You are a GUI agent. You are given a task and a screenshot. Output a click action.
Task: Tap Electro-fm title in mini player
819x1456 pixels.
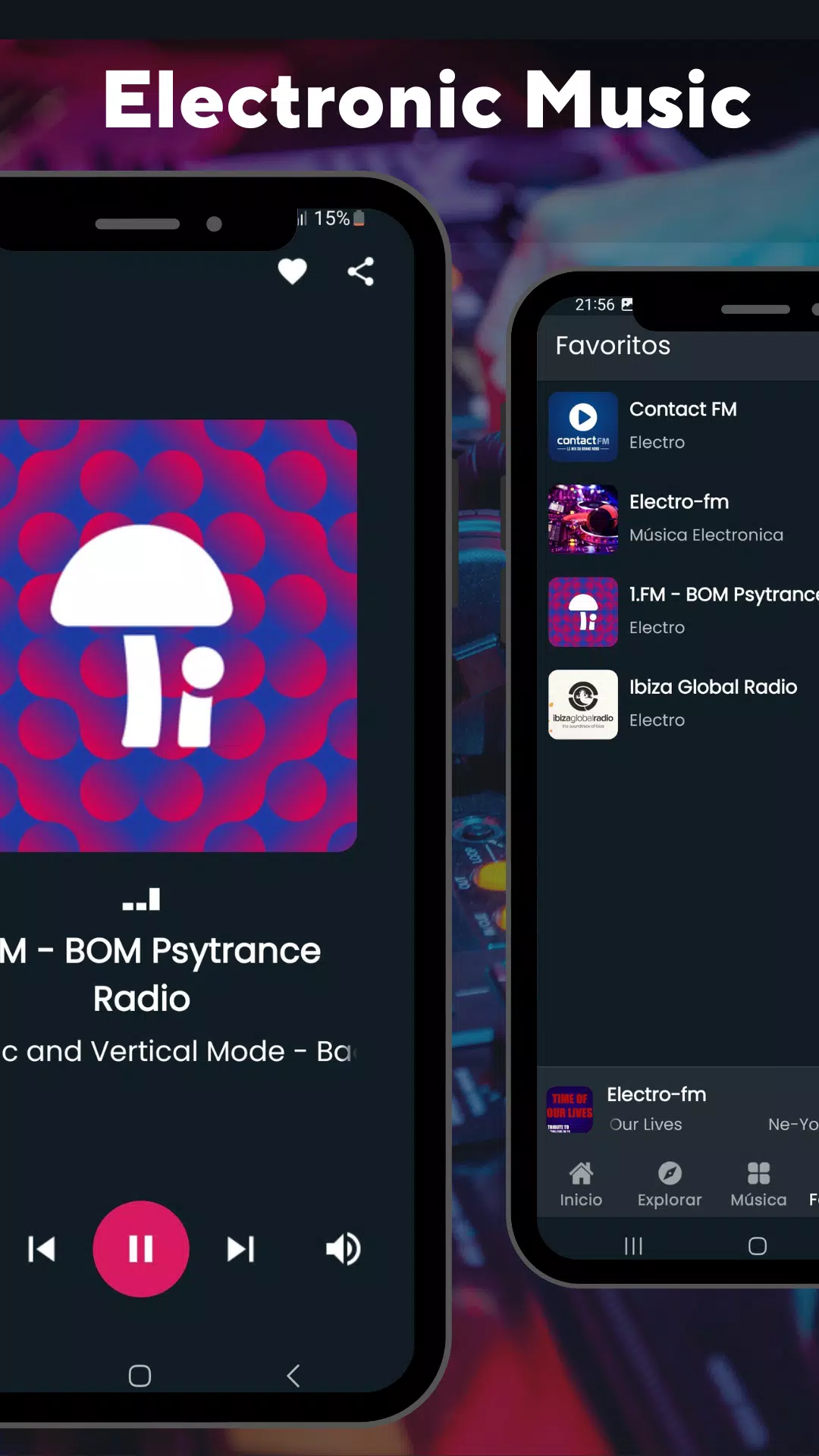657,1094
